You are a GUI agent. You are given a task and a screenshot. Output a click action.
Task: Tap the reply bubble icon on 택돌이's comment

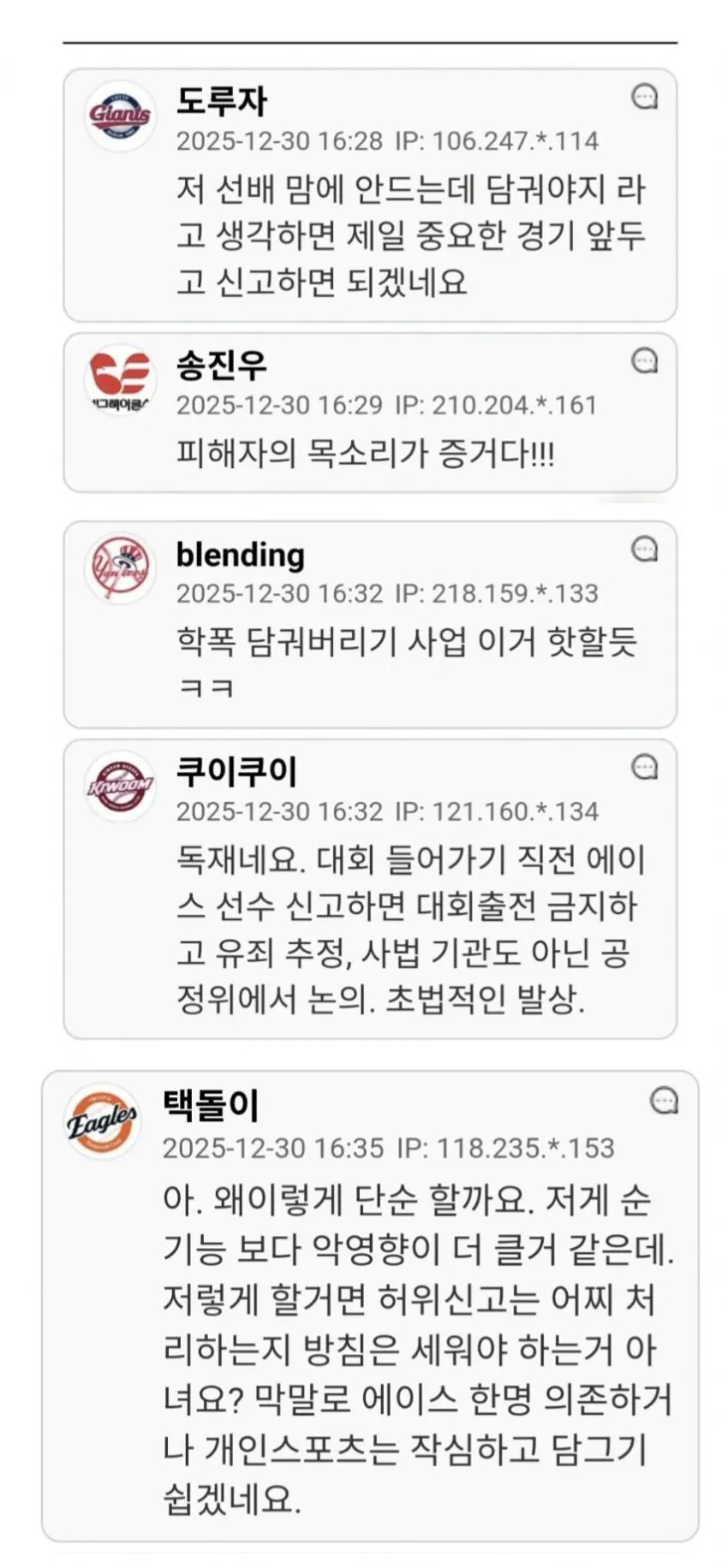tap(664, 1101)
